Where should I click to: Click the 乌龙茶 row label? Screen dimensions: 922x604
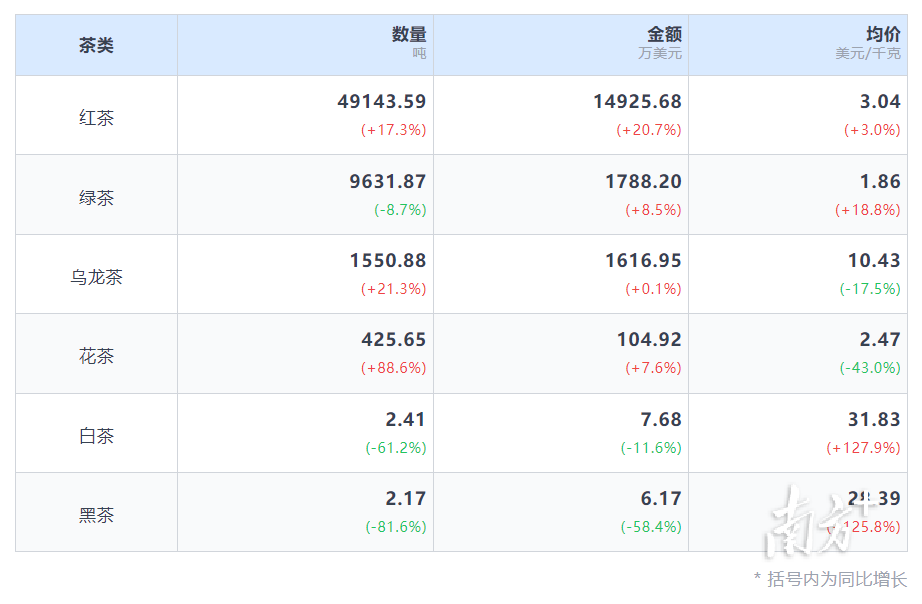pos(96,277)
